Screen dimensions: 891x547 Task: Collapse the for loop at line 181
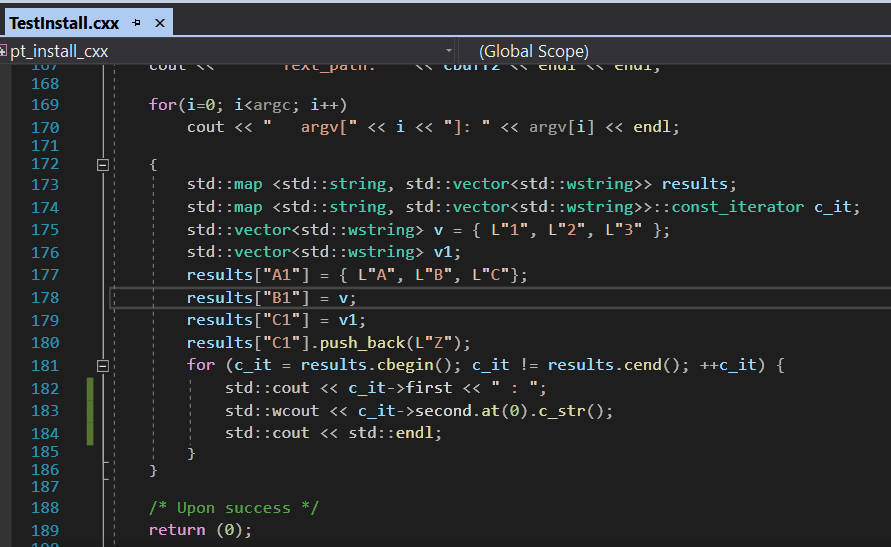point(102,366)
